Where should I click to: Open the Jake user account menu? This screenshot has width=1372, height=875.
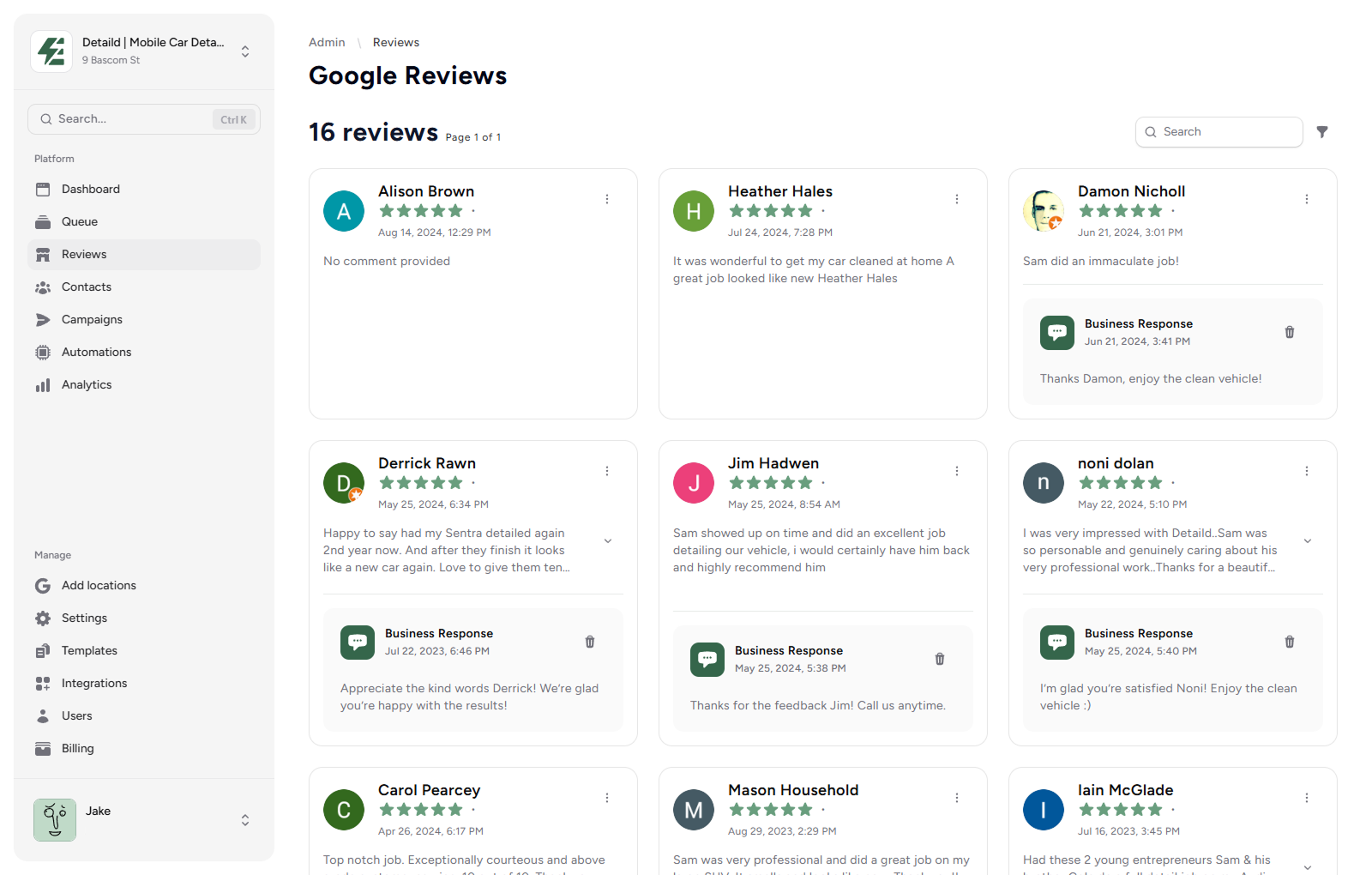point(245,820)
